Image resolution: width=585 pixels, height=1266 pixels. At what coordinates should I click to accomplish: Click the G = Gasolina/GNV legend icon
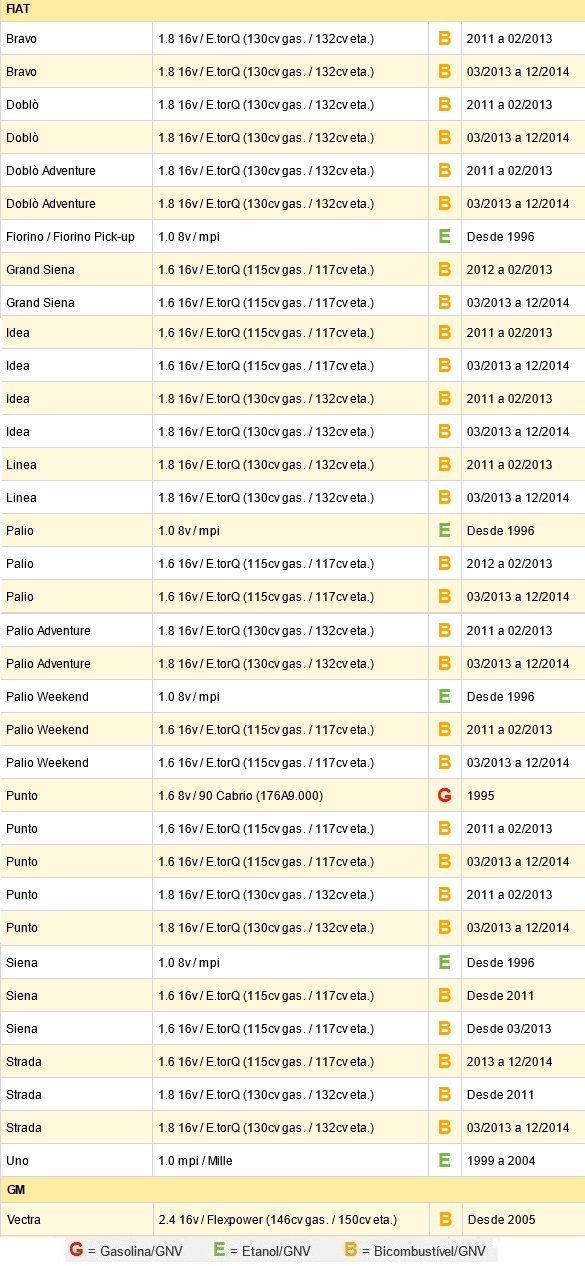[x=76, y=1250]
